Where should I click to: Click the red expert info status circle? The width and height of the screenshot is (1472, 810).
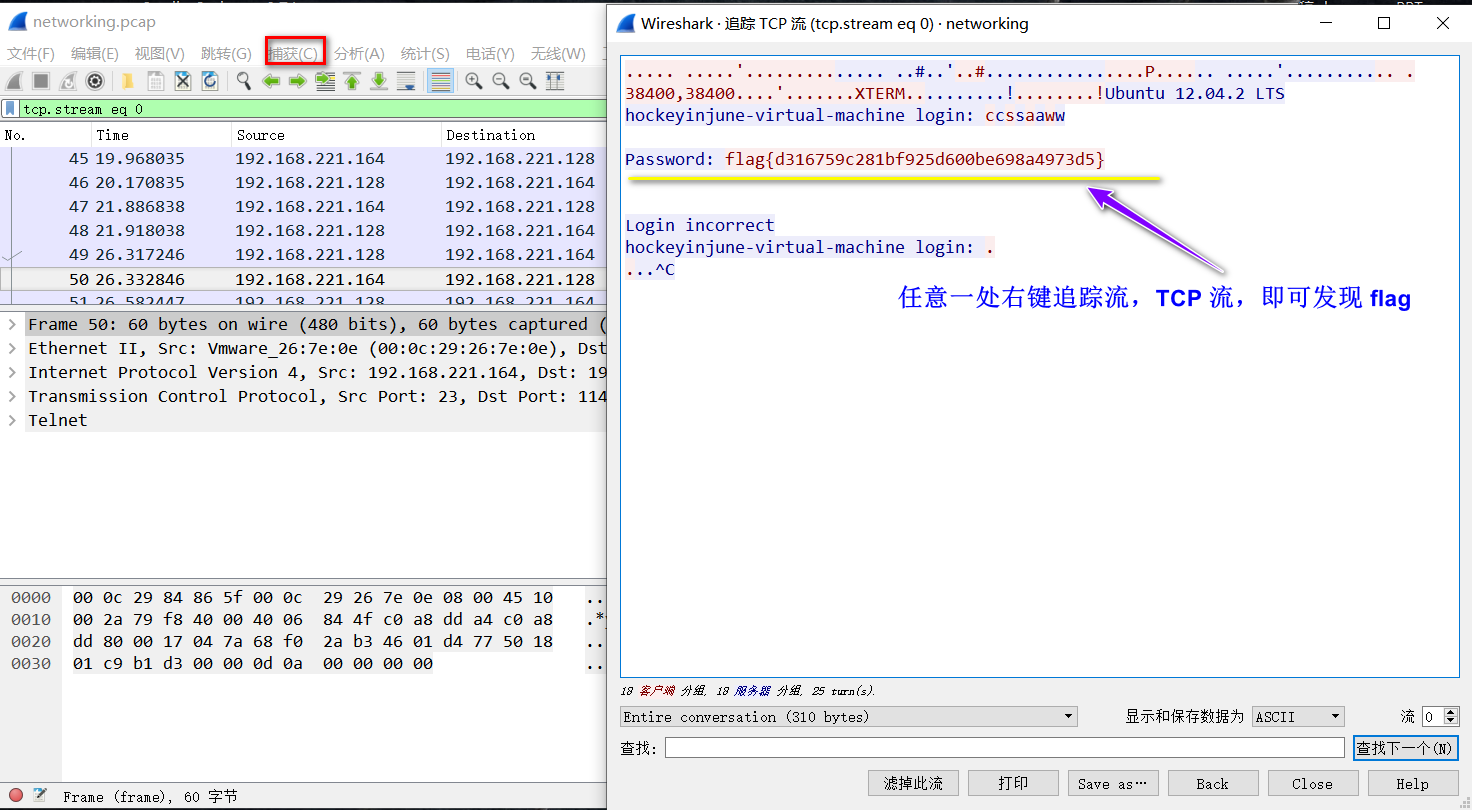(16, 796)
